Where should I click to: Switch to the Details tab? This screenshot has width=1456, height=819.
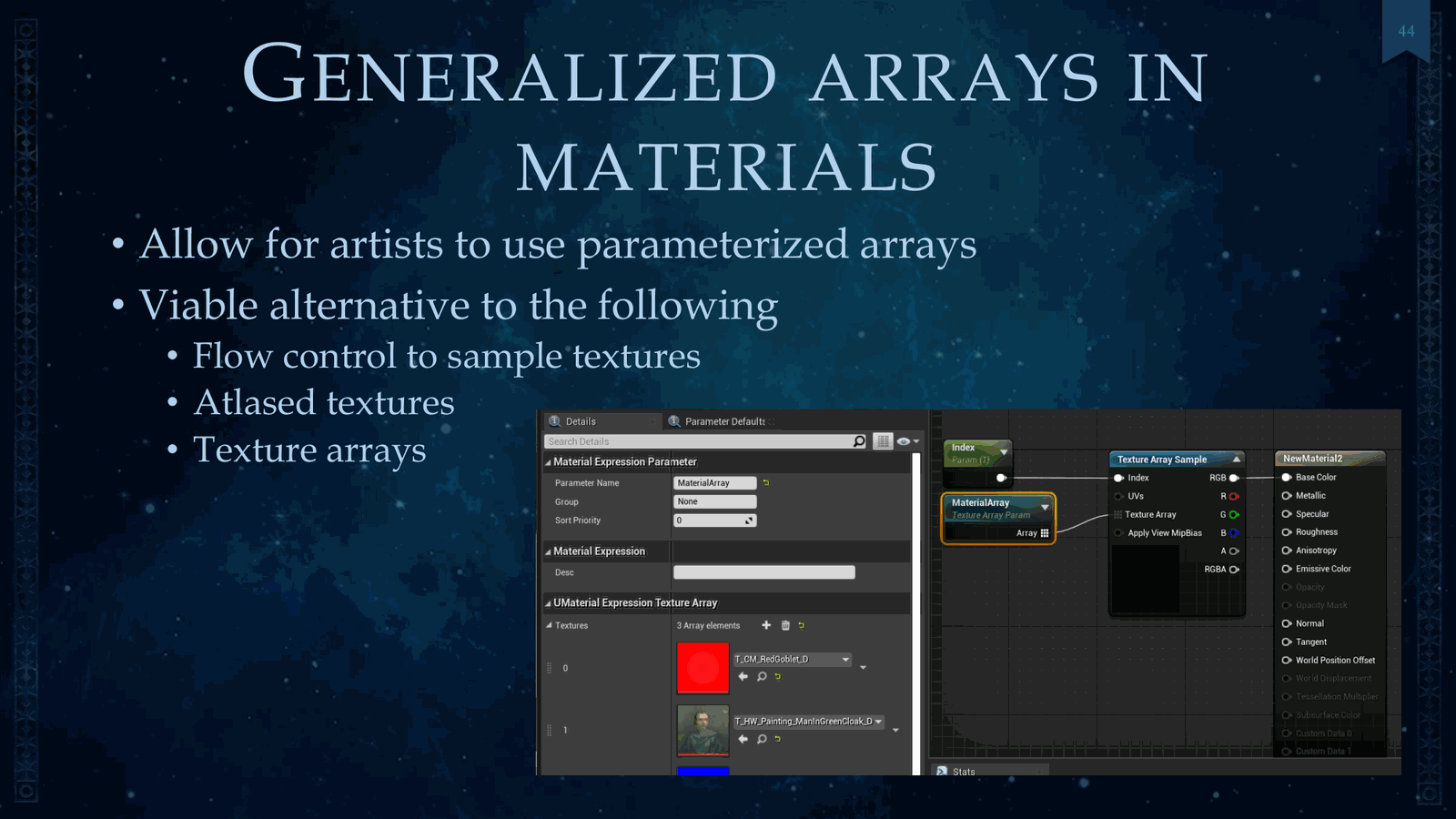coord(602,421)
